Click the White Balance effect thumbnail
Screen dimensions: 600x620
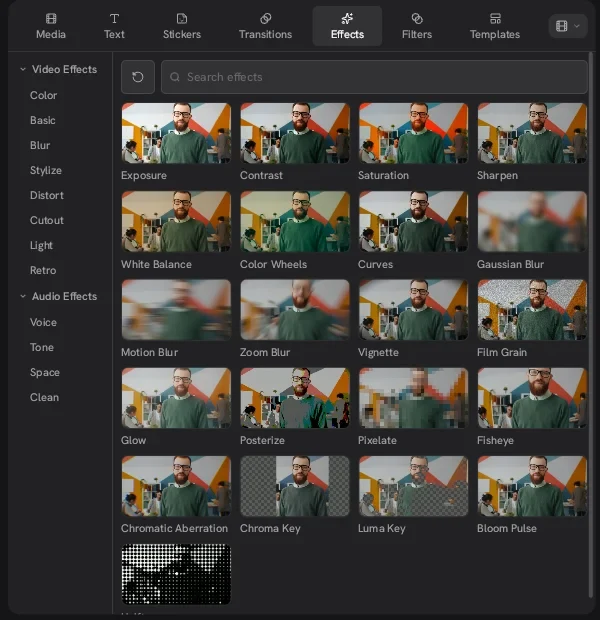[176, 221]
